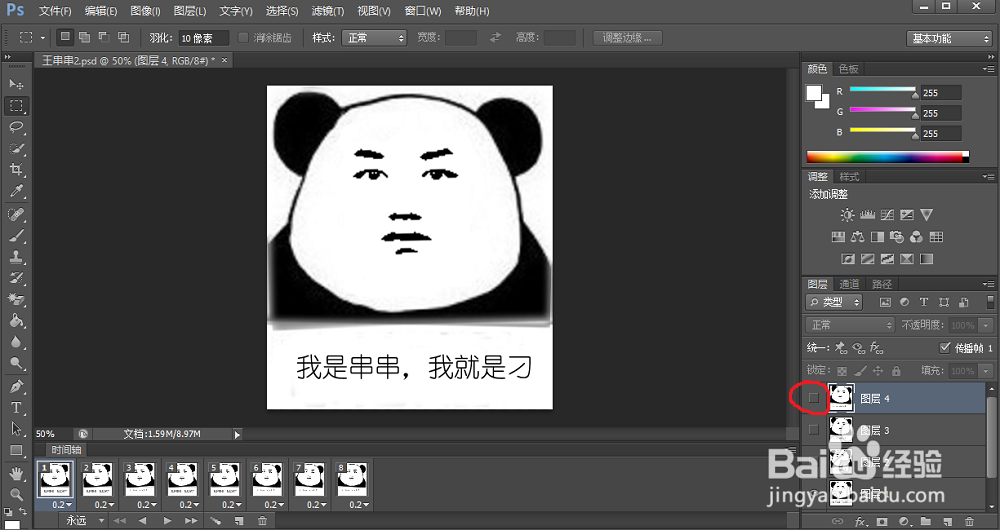The height and width of the screenshot is (530, 1000).
Task: Lock position using the move-lock icon
Action: click(x=878, y=371)
